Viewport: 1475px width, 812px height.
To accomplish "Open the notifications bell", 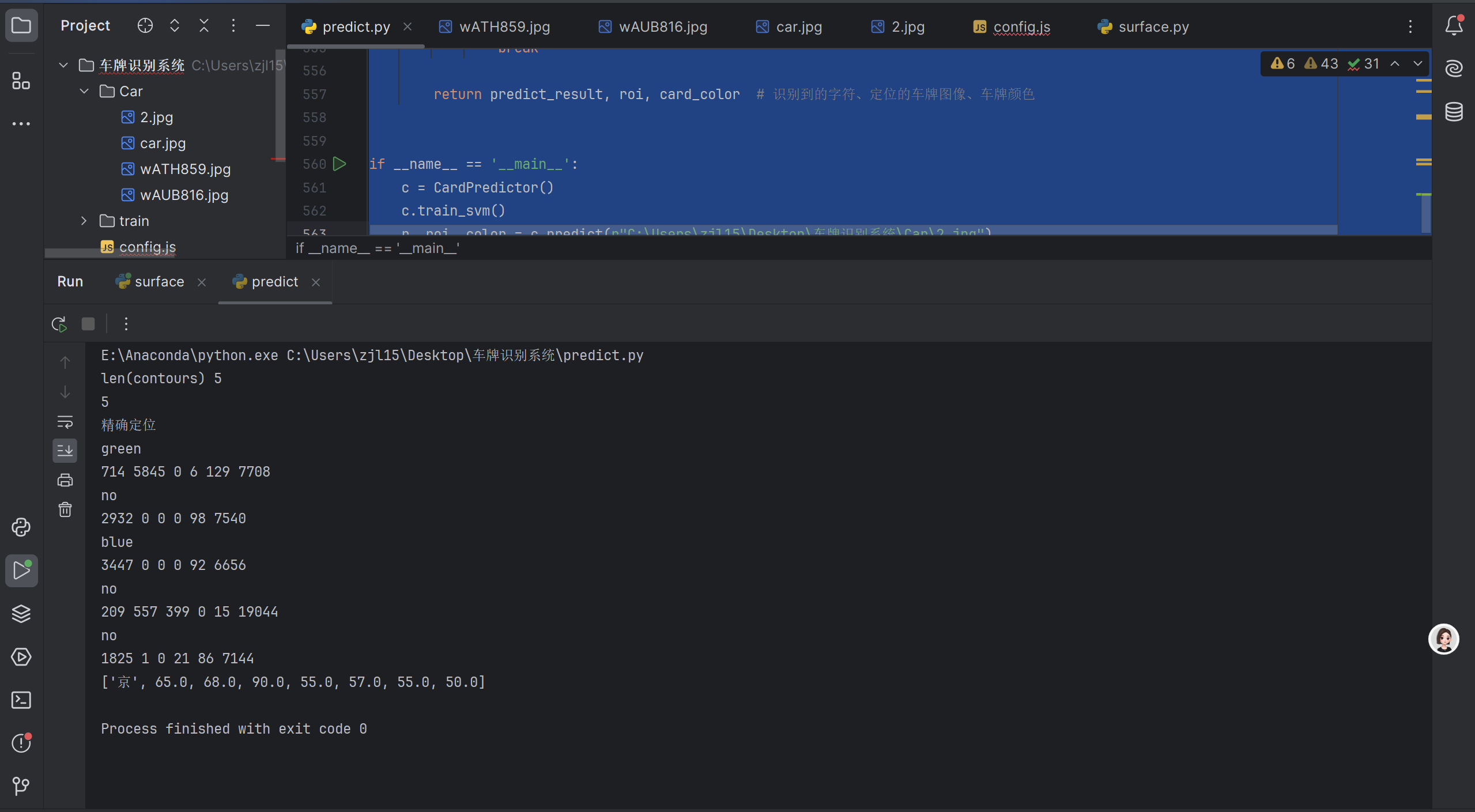I will 1454,26.
